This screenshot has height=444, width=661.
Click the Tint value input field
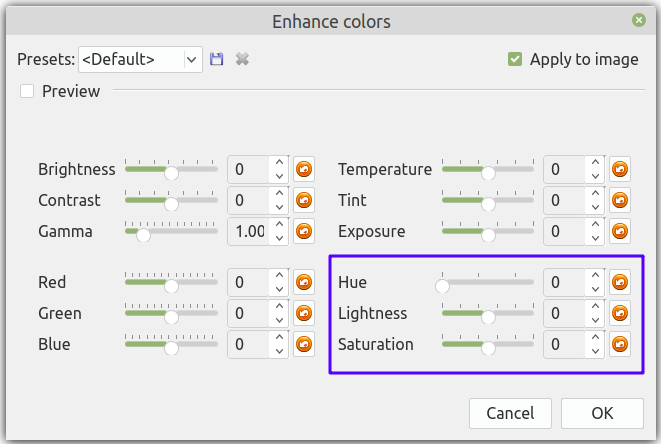pos(563,200)
